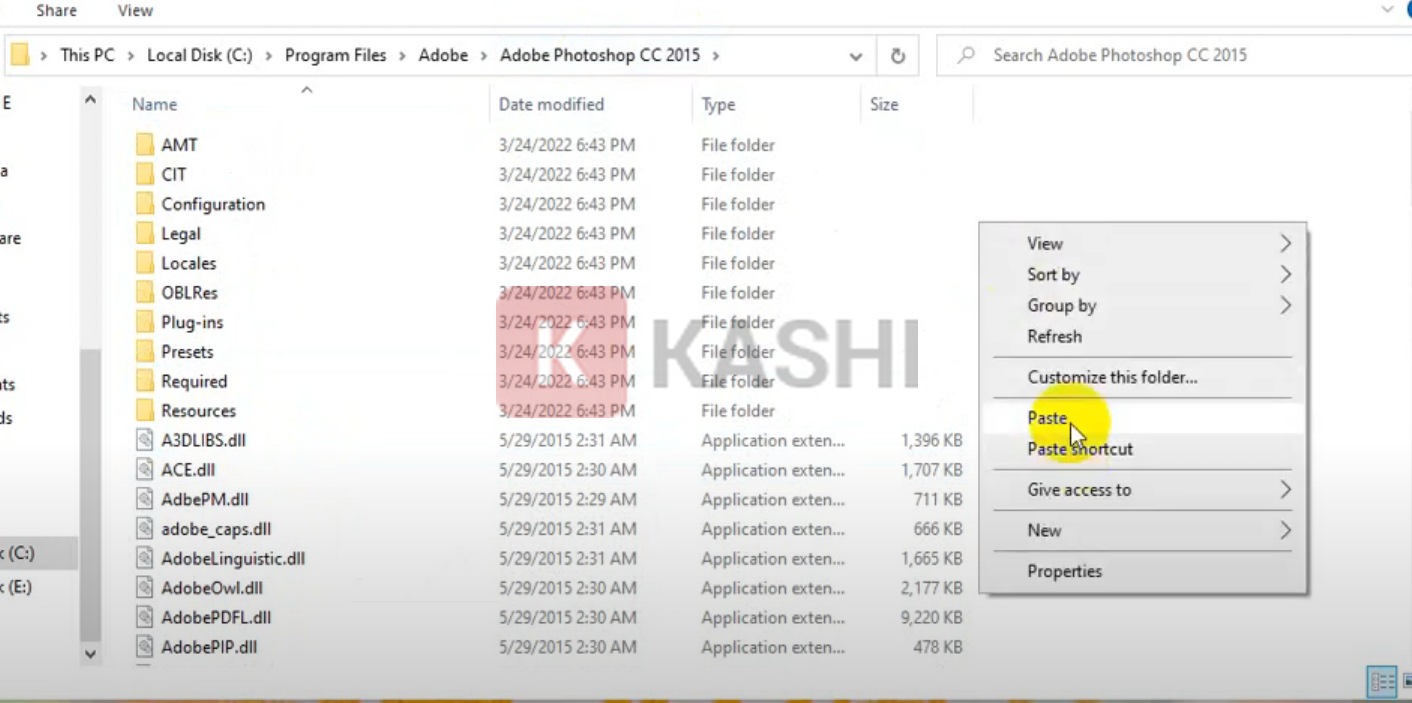Sort files by Date modified column header
This screenshot has height=703, width=1412.
coord(551,104)
